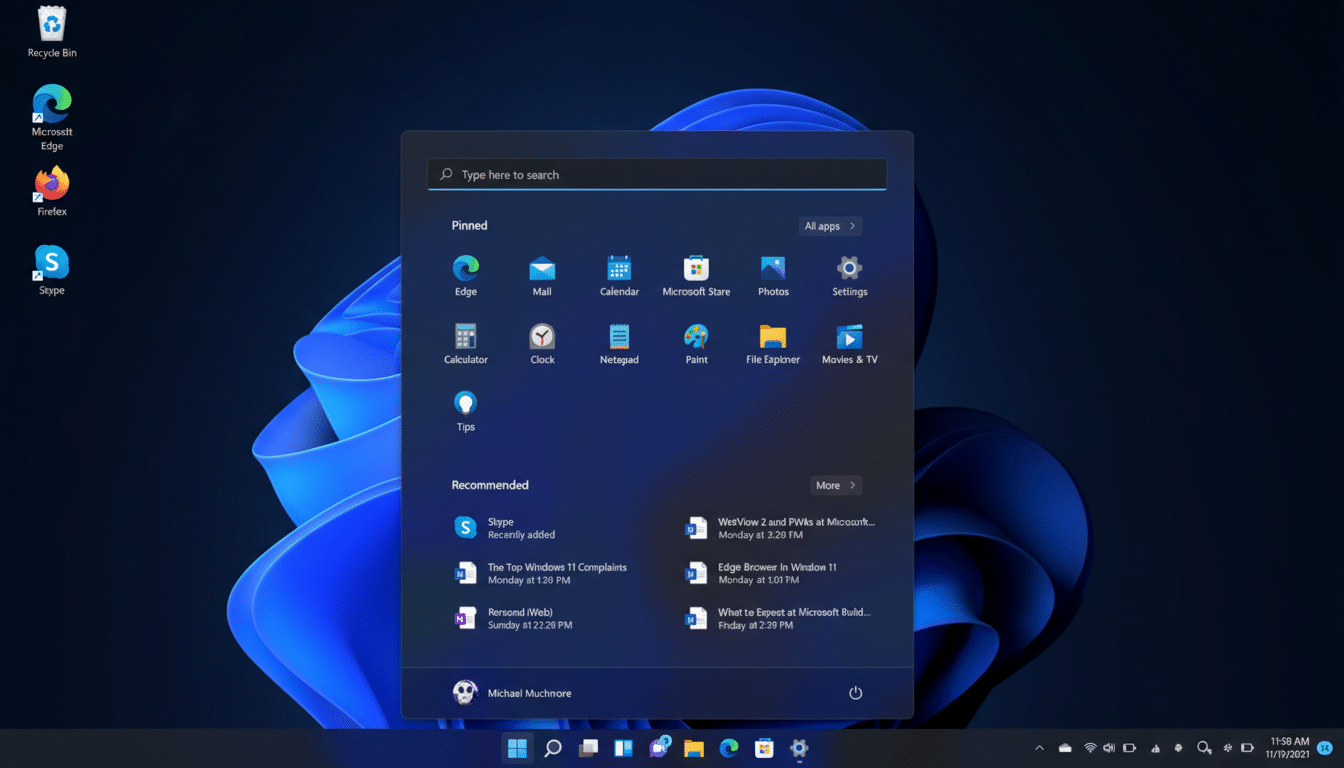The height and width of the screenshot is (768, 1344).
Task: Open the Clock app
Action: (541, 337)
